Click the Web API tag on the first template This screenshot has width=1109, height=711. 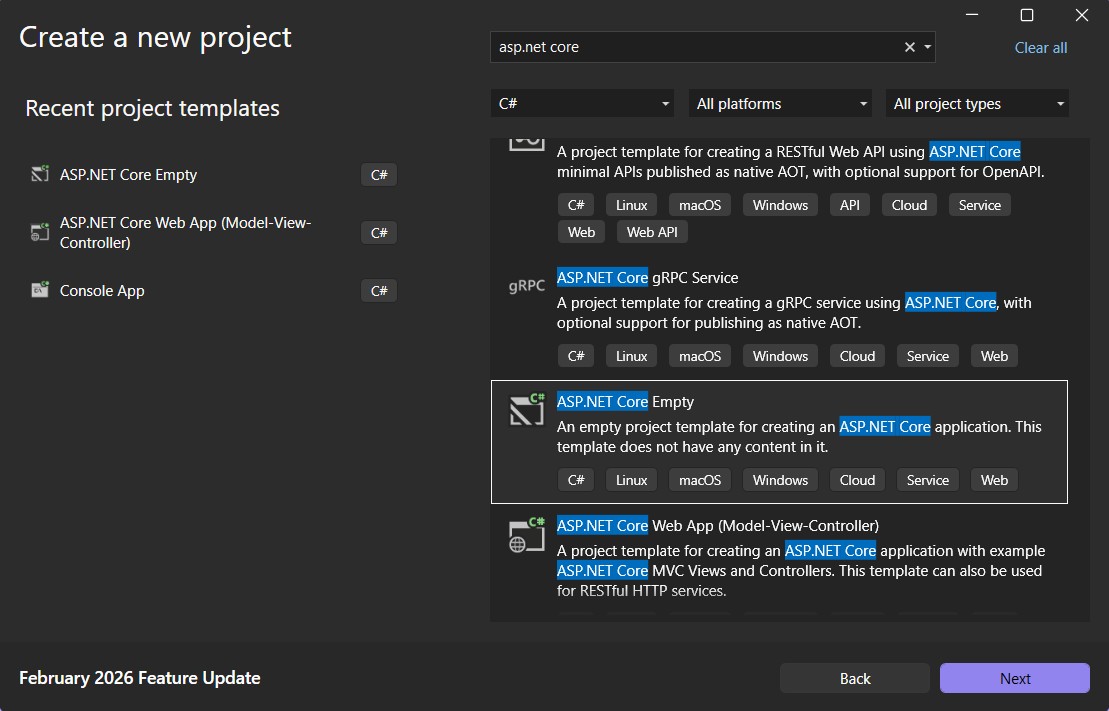pyautogui.click(x=652, y=231)
